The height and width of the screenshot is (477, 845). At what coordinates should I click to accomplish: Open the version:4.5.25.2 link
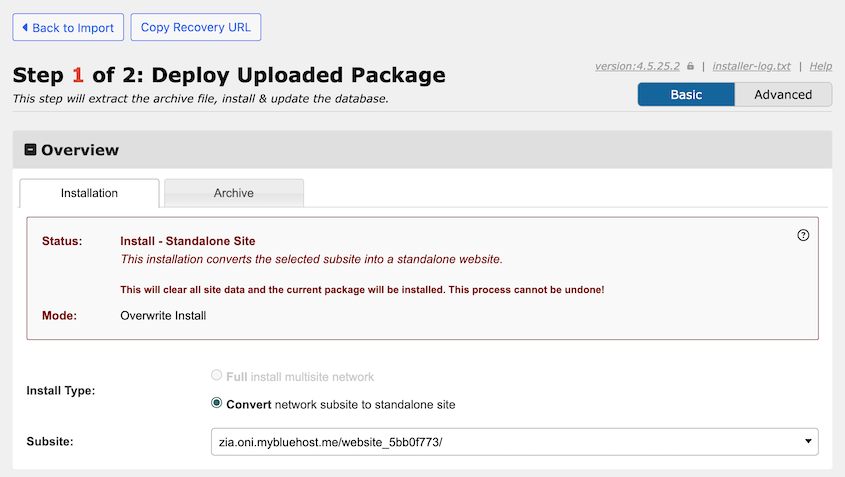(x=637, y=66)
